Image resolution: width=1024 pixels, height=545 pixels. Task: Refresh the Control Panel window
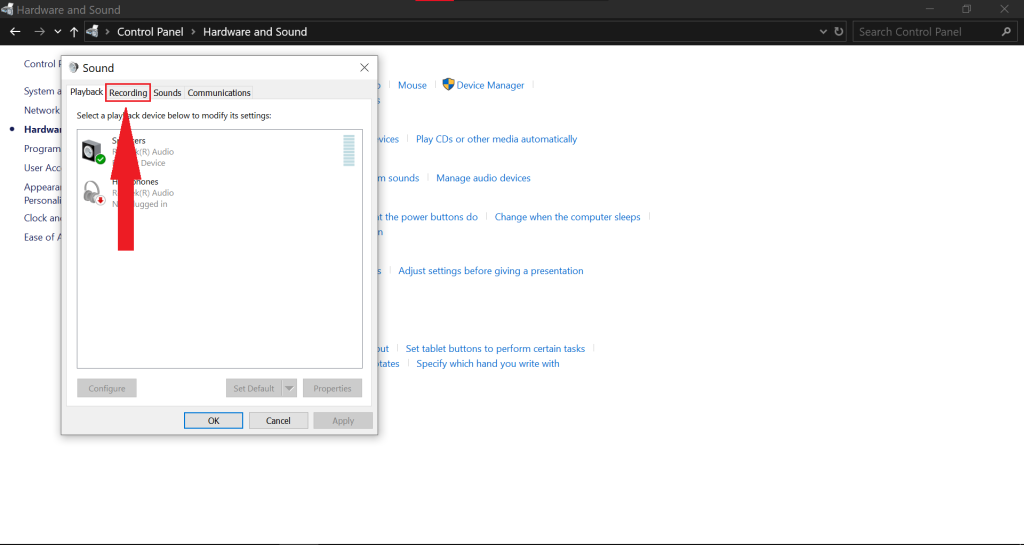[839, 31]
